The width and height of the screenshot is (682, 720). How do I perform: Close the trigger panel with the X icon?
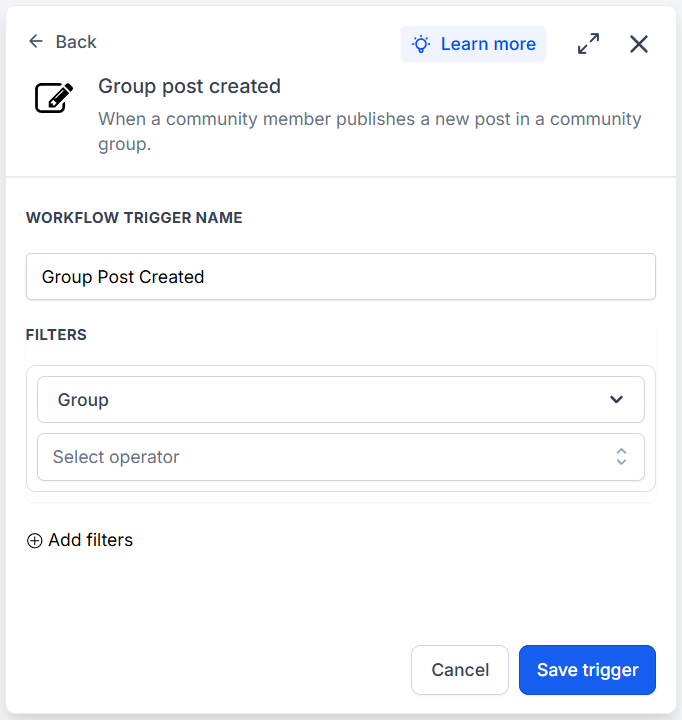tap(638, 44)
